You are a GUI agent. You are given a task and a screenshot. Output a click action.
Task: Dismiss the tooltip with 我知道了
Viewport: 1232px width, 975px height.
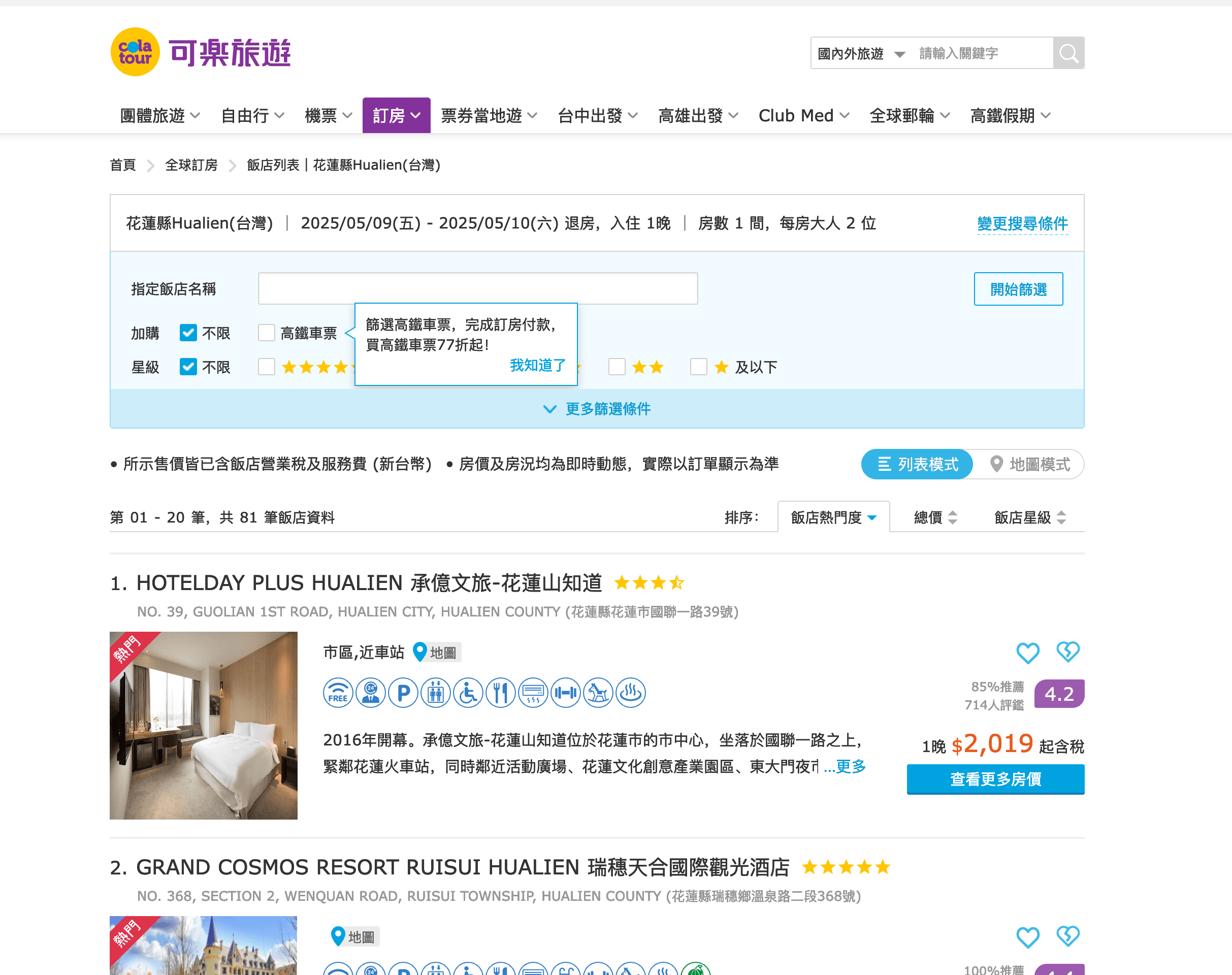click(x=537, y=365)
